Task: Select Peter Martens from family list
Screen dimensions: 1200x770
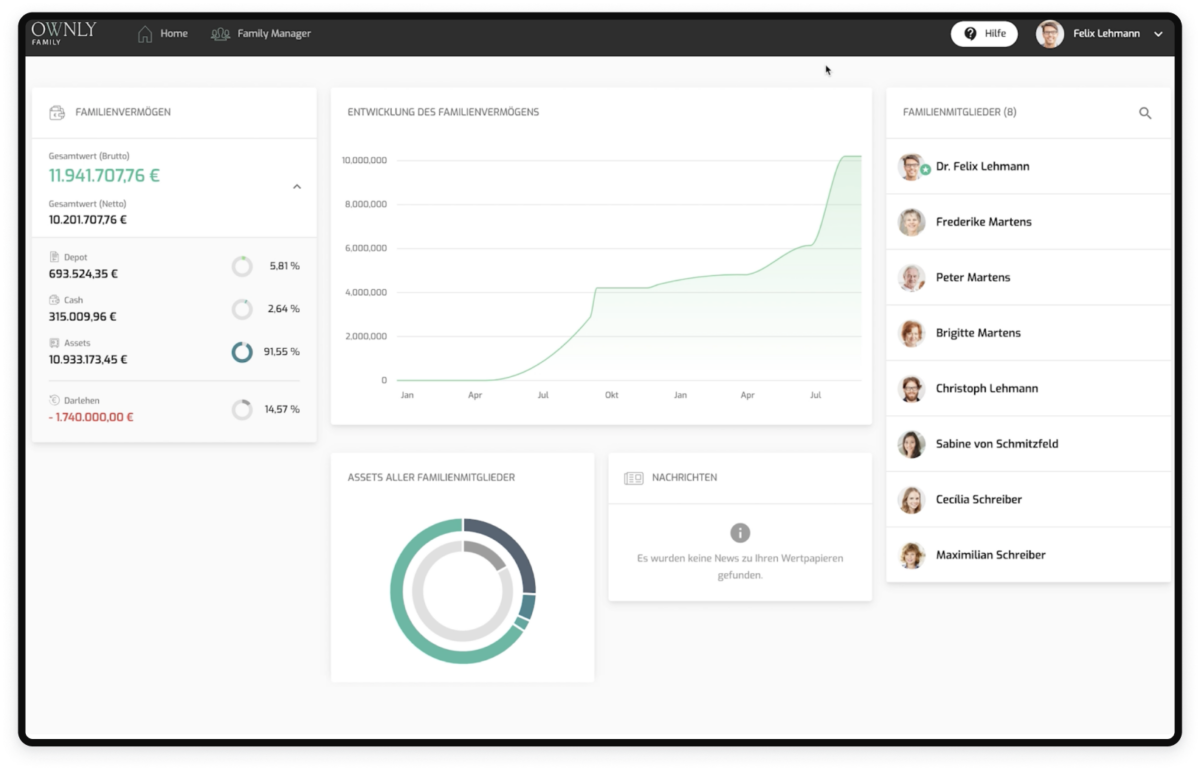Action: pyautogui.click(x=1029, y=277)
